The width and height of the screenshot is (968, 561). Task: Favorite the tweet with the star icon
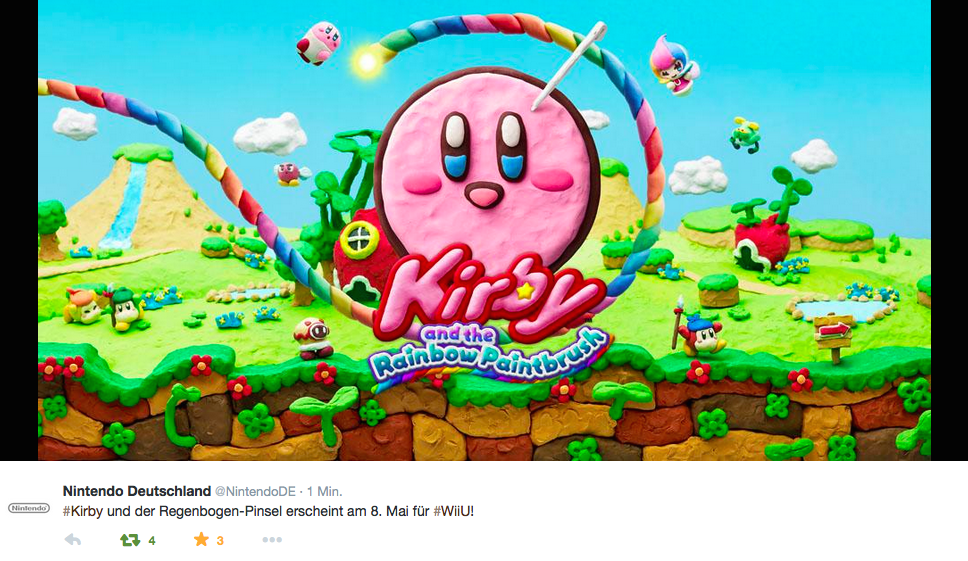click(201, 539)
